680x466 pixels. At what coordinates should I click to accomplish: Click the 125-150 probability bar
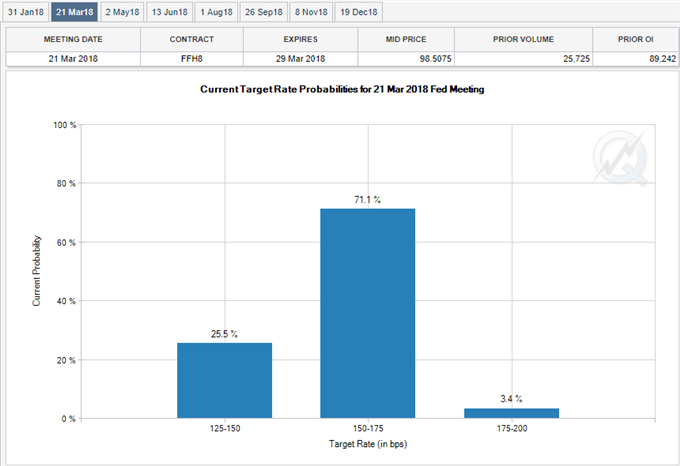[225, 381]
